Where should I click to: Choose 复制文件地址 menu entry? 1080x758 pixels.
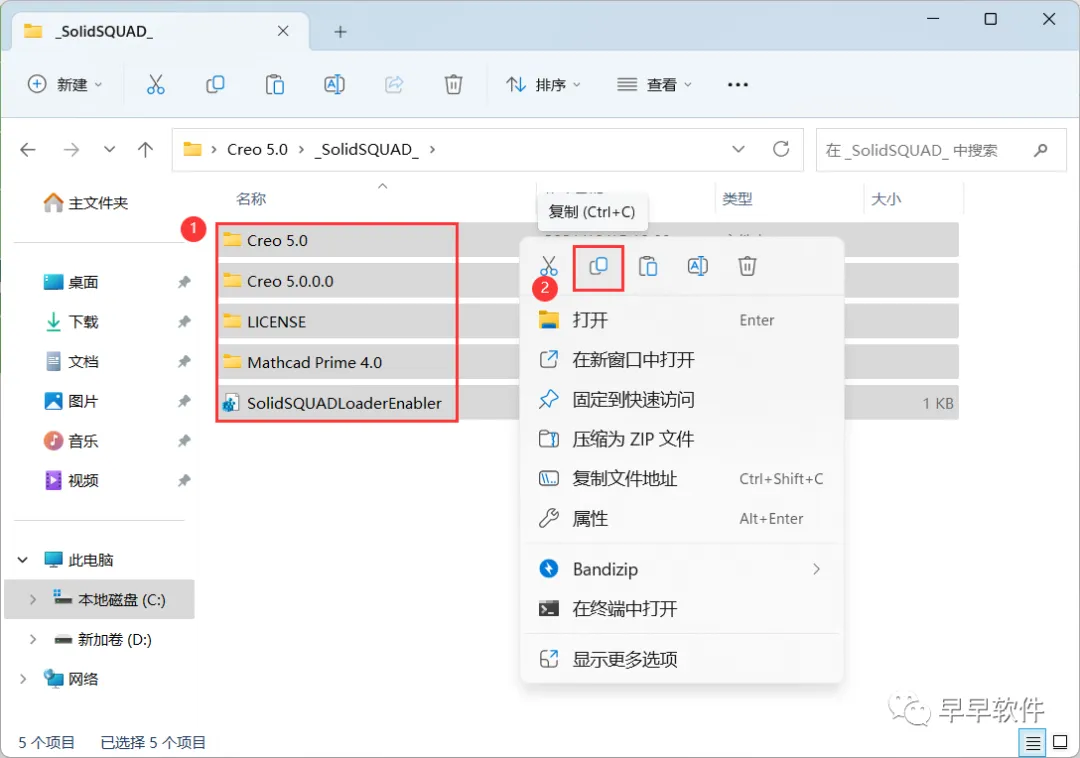tap(682, 478)
